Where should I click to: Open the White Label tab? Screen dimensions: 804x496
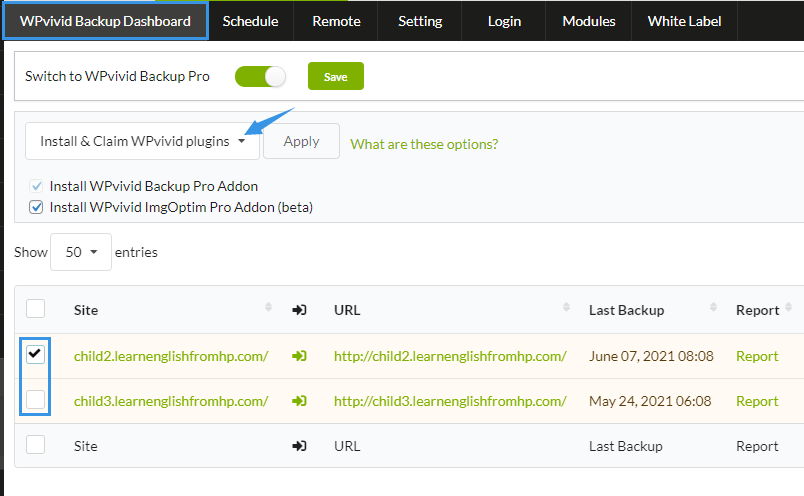[x=684, y=21]
